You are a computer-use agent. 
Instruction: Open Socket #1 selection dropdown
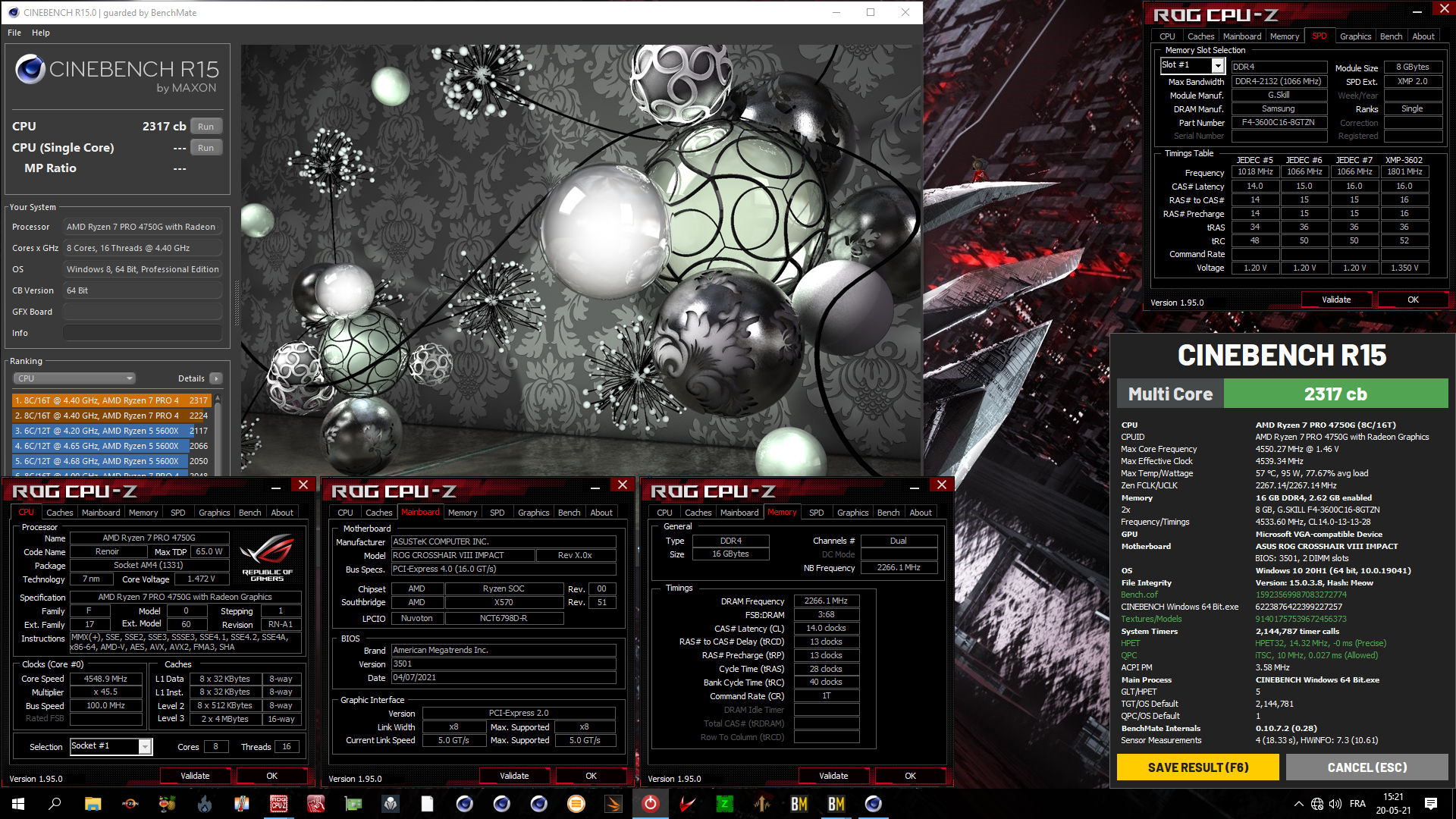click(x=145, y=747)
